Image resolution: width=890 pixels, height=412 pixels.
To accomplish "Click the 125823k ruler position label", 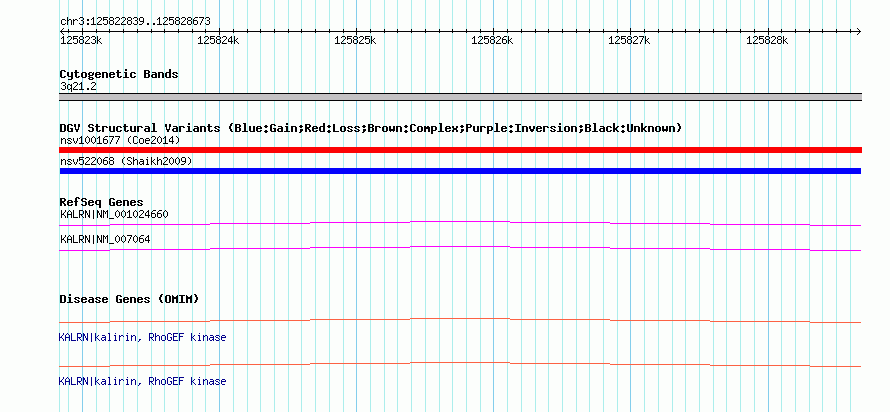I will tap(81, 41).
